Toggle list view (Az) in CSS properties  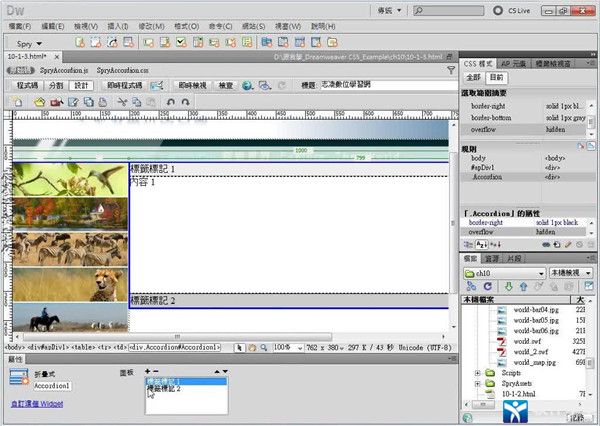pos(481,244)
